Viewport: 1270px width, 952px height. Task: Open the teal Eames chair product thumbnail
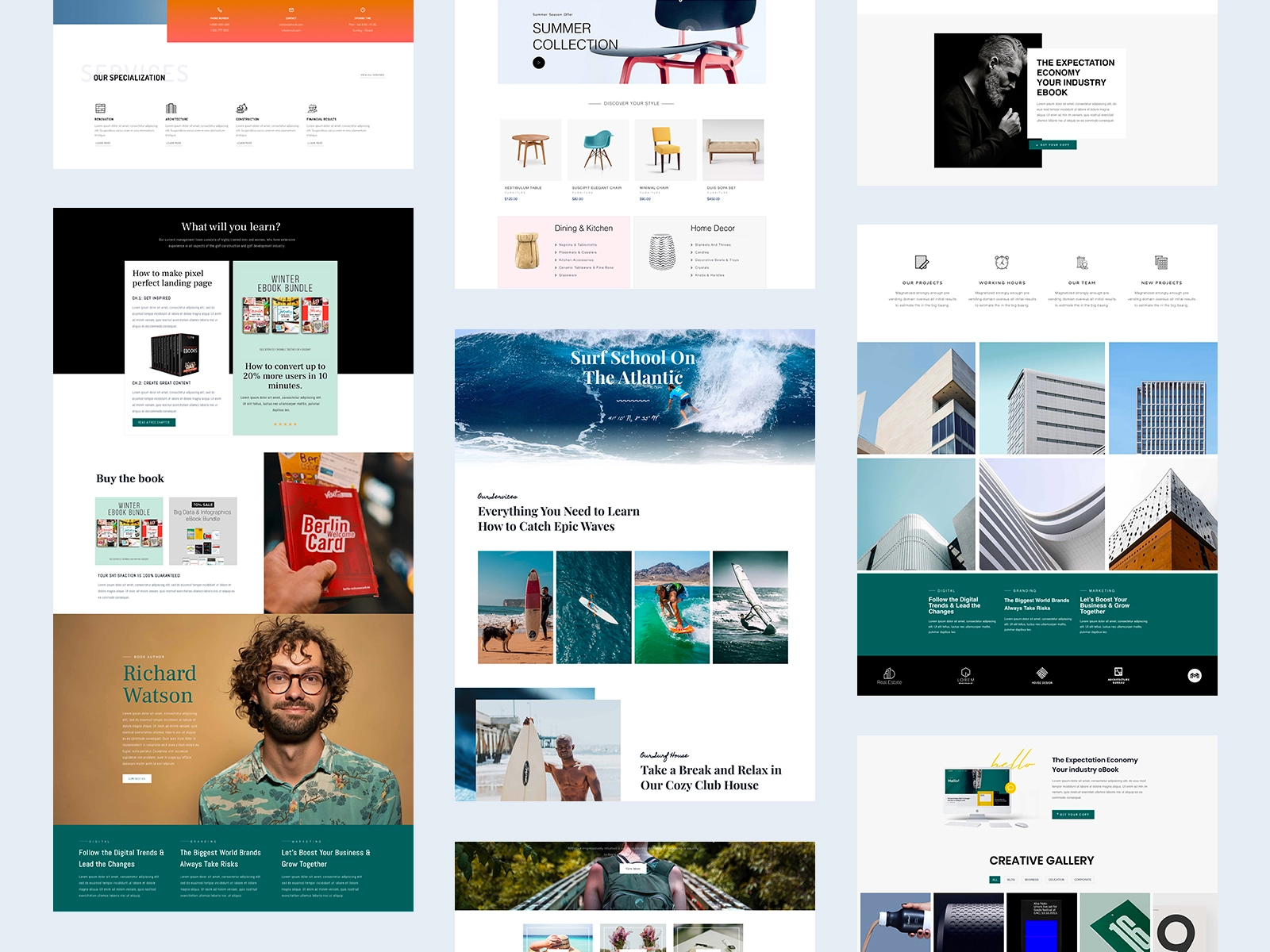point(598,150)
